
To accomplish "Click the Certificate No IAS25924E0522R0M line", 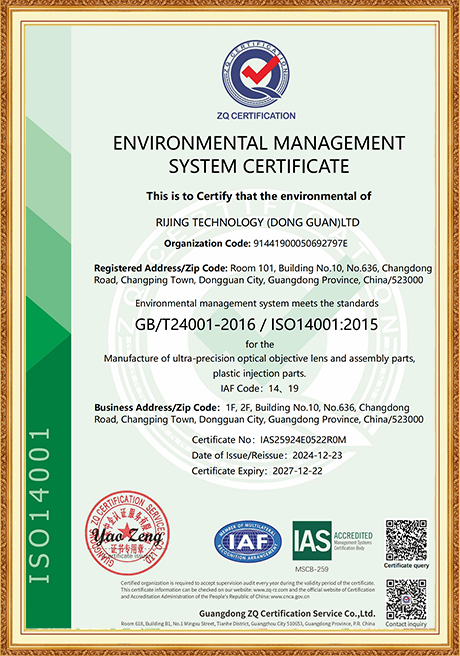I will pos(269,440).
